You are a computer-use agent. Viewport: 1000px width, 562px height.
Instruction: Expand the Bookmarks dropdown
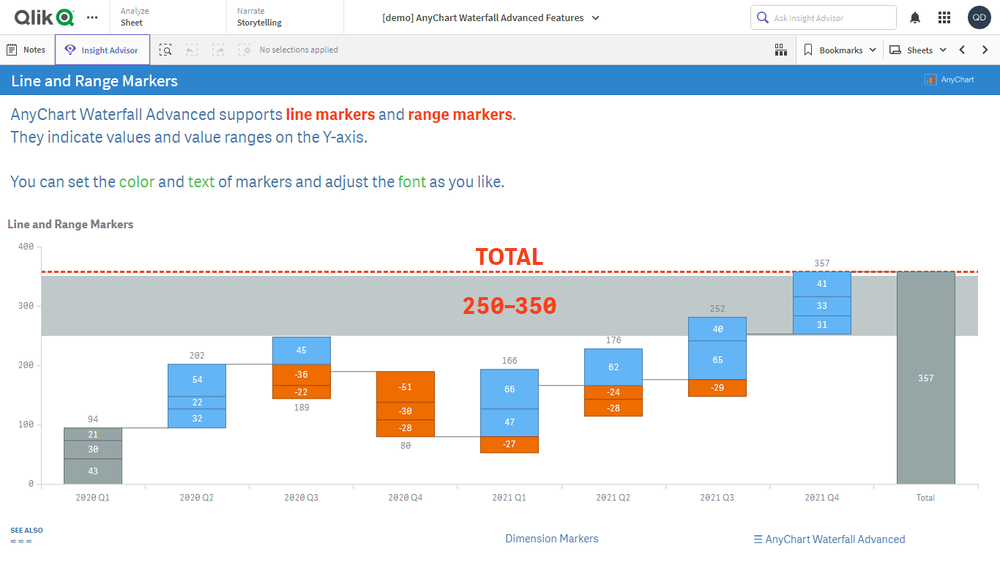pyautogui.click(x=840, y=50)
